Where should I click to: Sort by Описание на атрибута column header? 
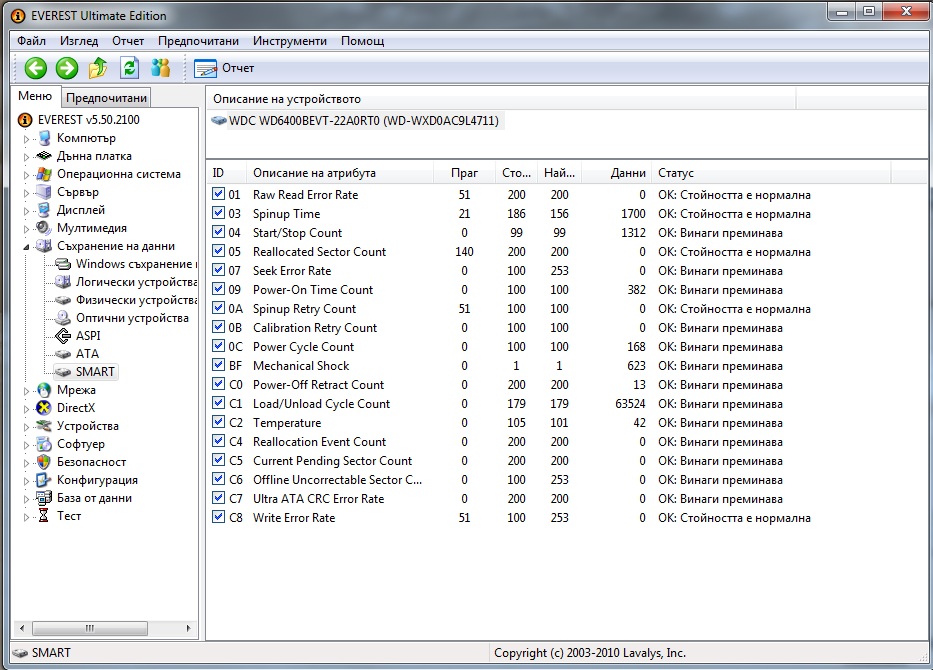click(x=339, y=173)
